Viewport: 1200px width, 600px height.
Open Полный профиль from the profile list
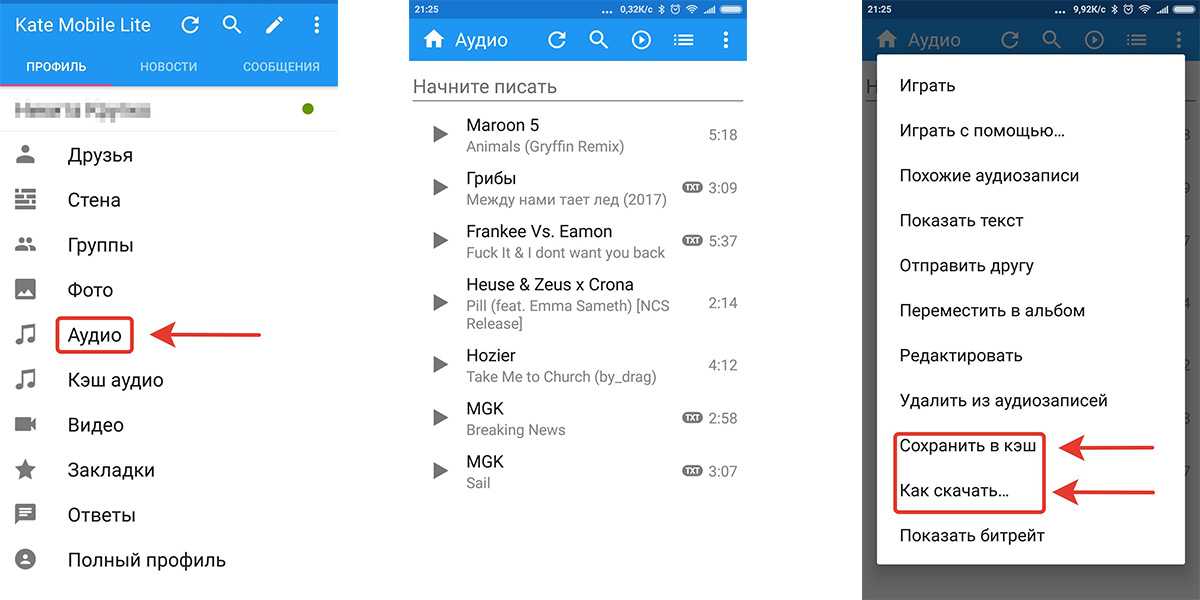click(x=147, y=560)
